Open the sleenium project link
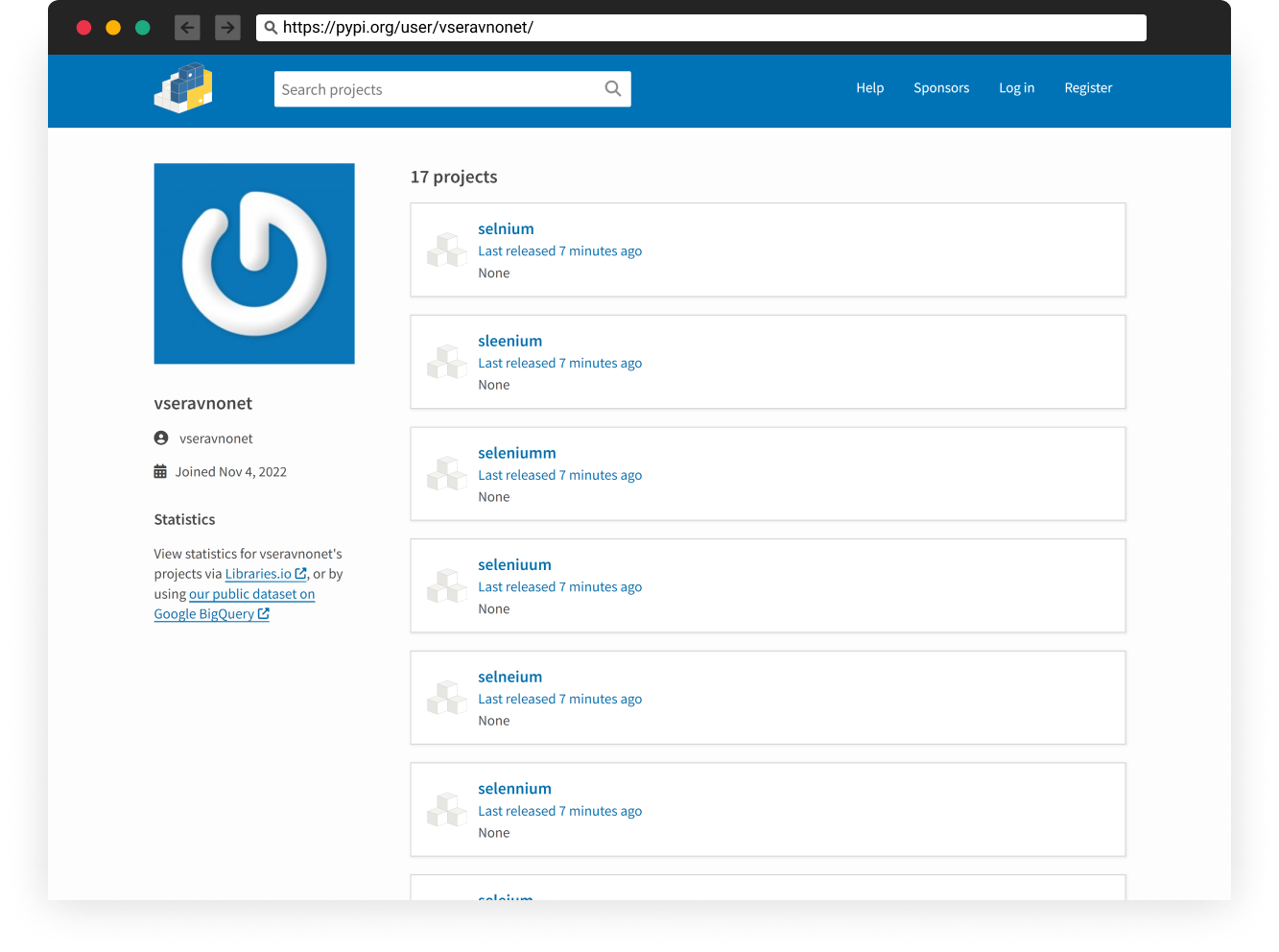1279x952 pixels. click(510, 341)
